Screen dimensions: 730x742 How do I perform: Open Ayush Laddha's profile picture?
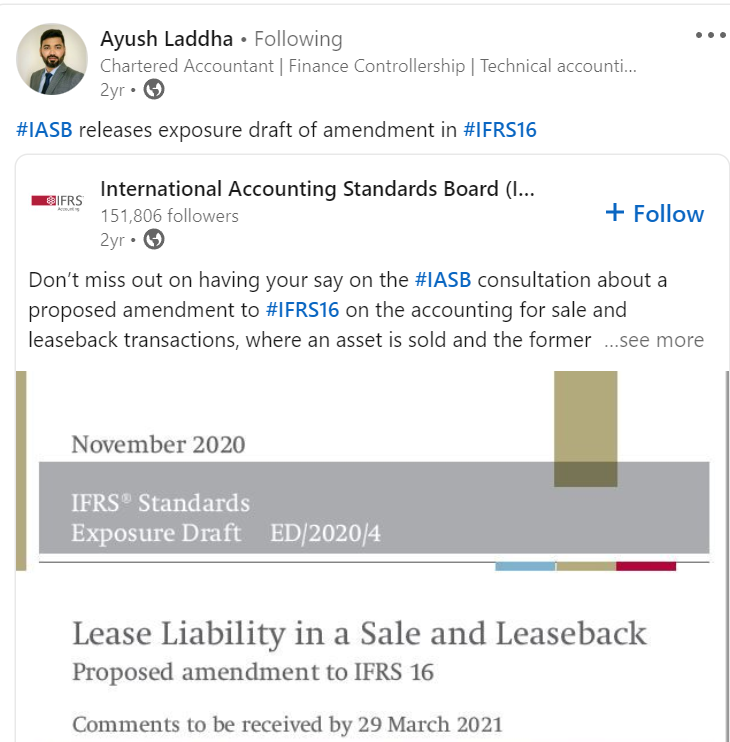52,60
